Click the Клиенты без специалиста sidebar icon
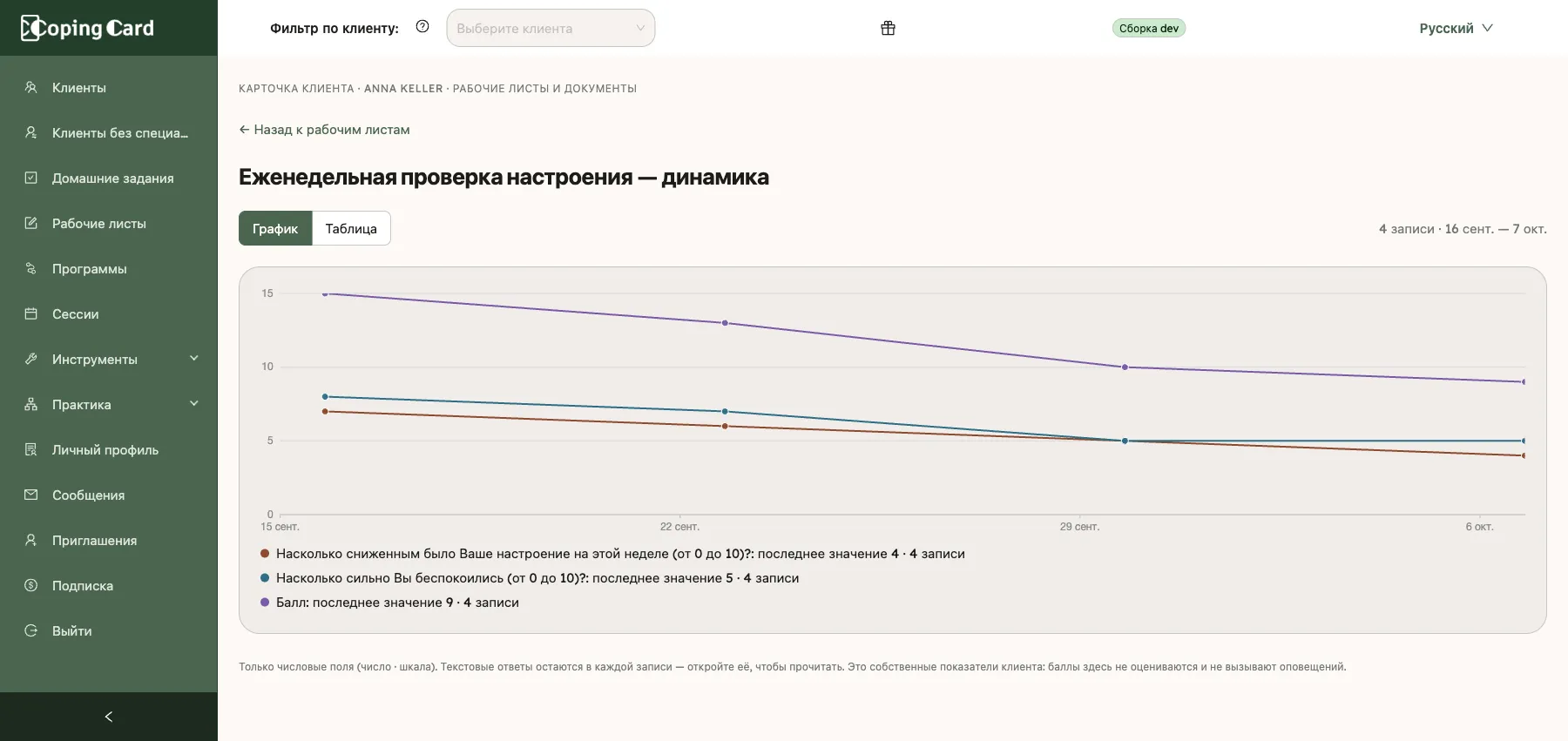 pos(31,132)
